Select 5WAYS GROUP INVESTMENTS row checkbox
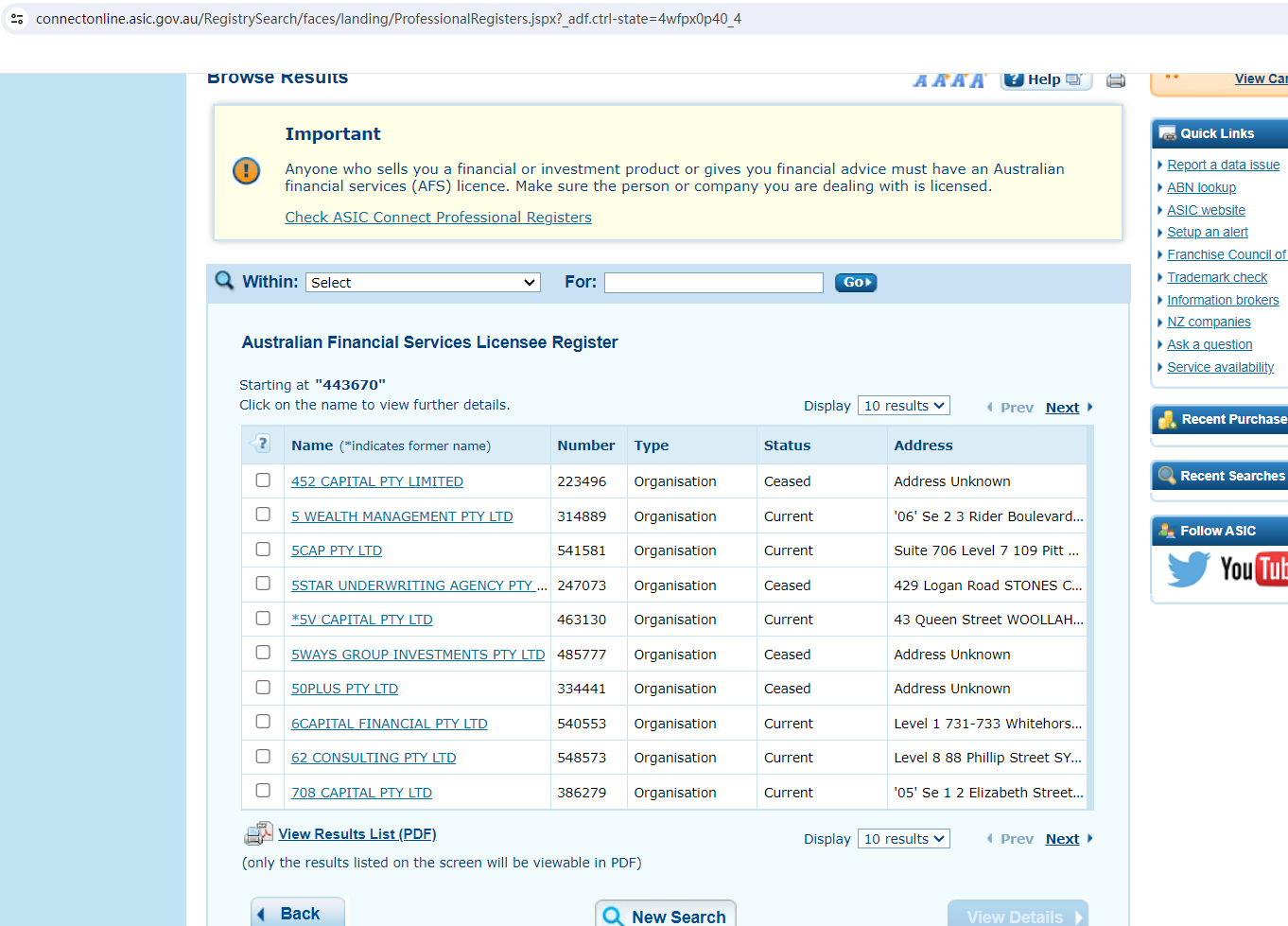Viewport: 1288px width, 926px height. [263, 653]
